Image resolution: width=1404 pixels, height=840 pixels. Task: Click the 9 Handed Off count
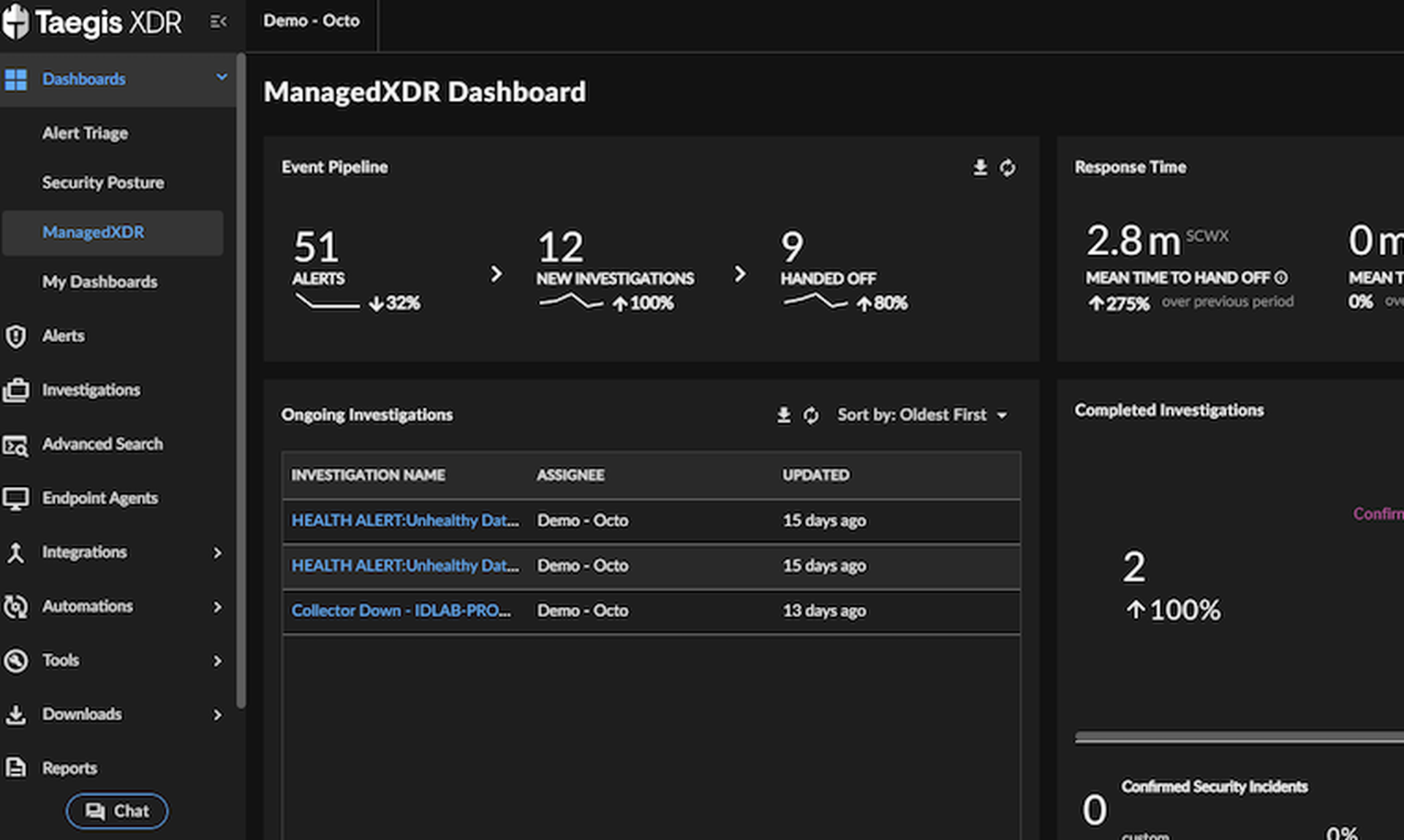pyautogui.click(x=792, y=247)
